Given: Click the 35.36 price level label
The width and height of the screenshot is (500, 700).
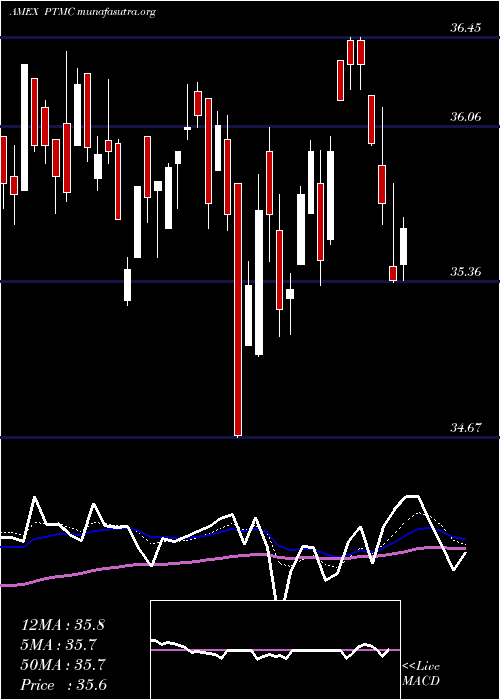Looking at the screenshot, I should click(465, 271).
